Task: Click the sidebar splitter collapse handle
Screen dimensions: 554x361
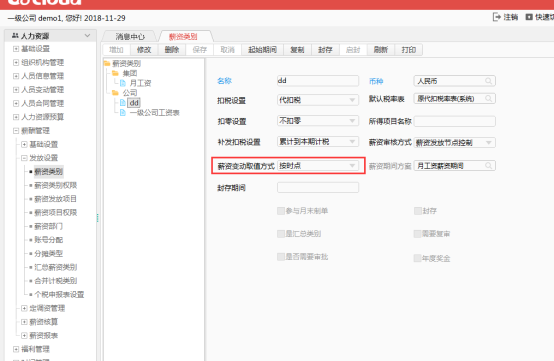Action: click(98, 218)
